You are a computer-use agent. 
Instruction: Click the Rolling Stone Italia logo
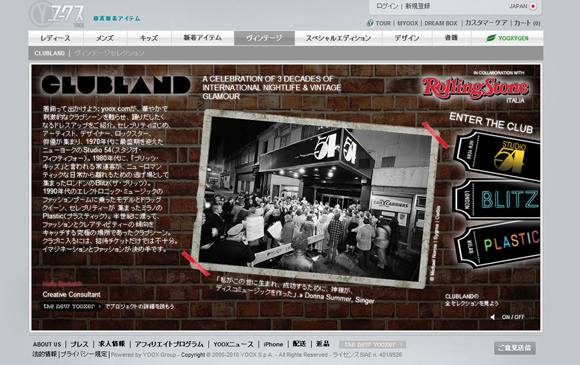pyautogui.click(x=475, y=89)
